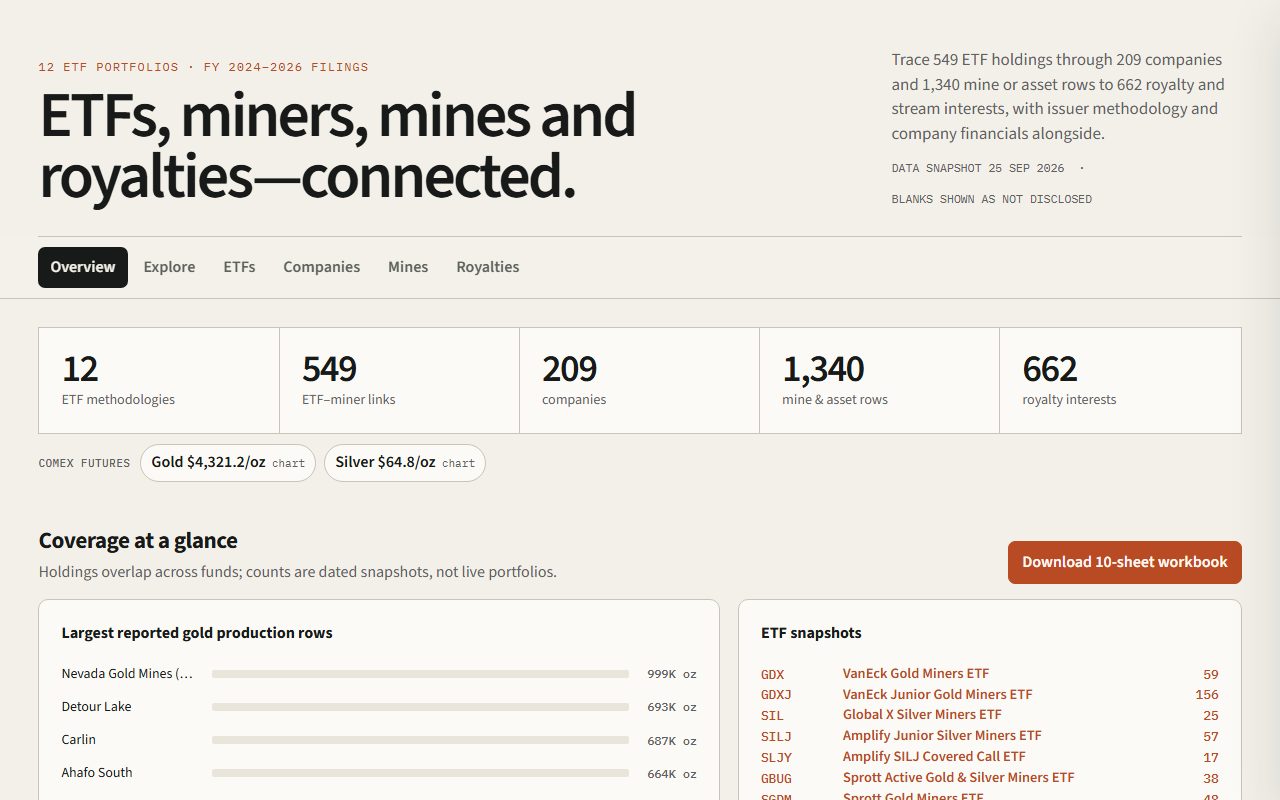The height and width of the screenshot is (800, 1280).
Task: Open the ETFs tab
Action: coord(239,267)
